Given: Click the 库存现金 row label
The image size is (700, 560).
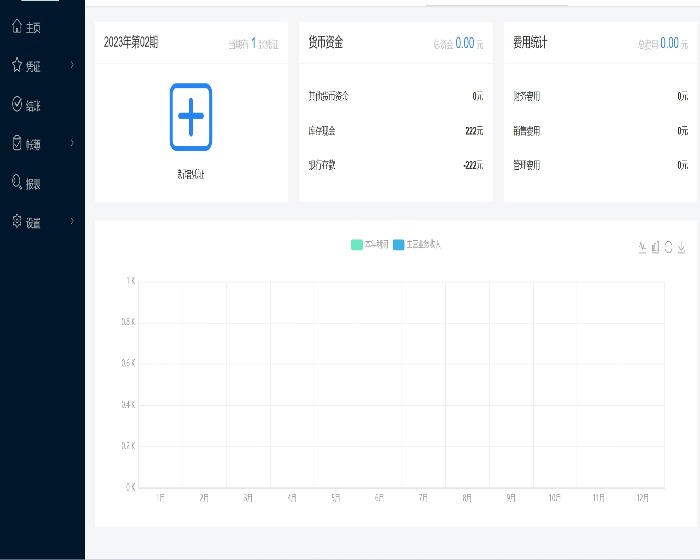Looking at the screenshot, I should click(x=322, y=131).
